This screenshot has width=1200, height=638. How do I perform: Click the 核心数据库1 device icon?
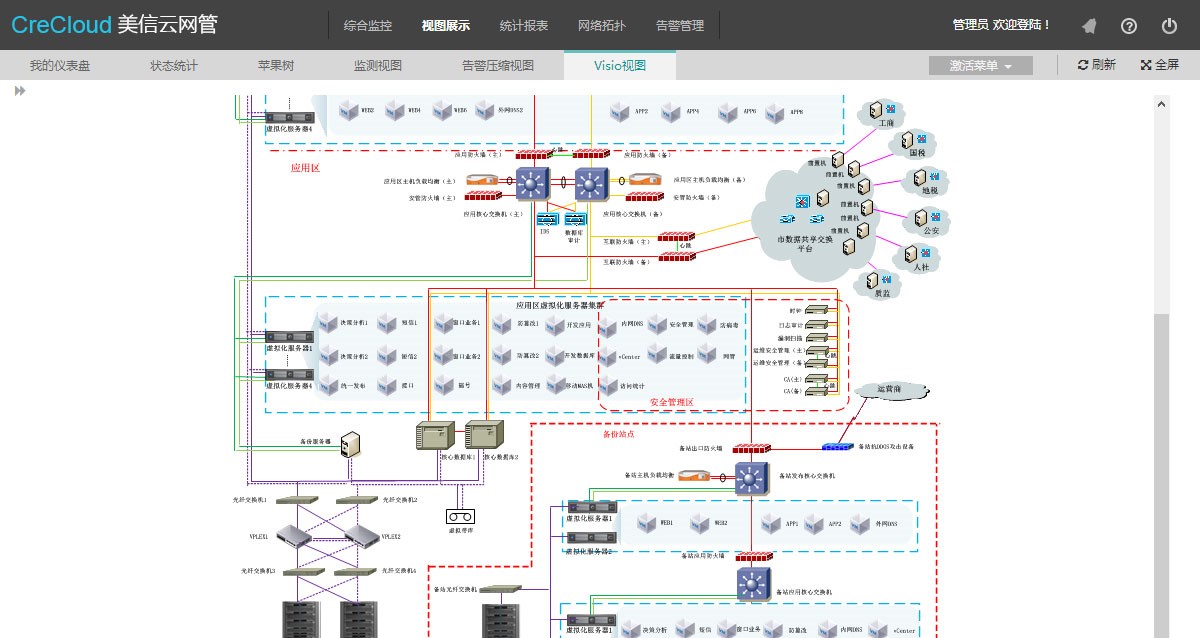click(435, 435)
